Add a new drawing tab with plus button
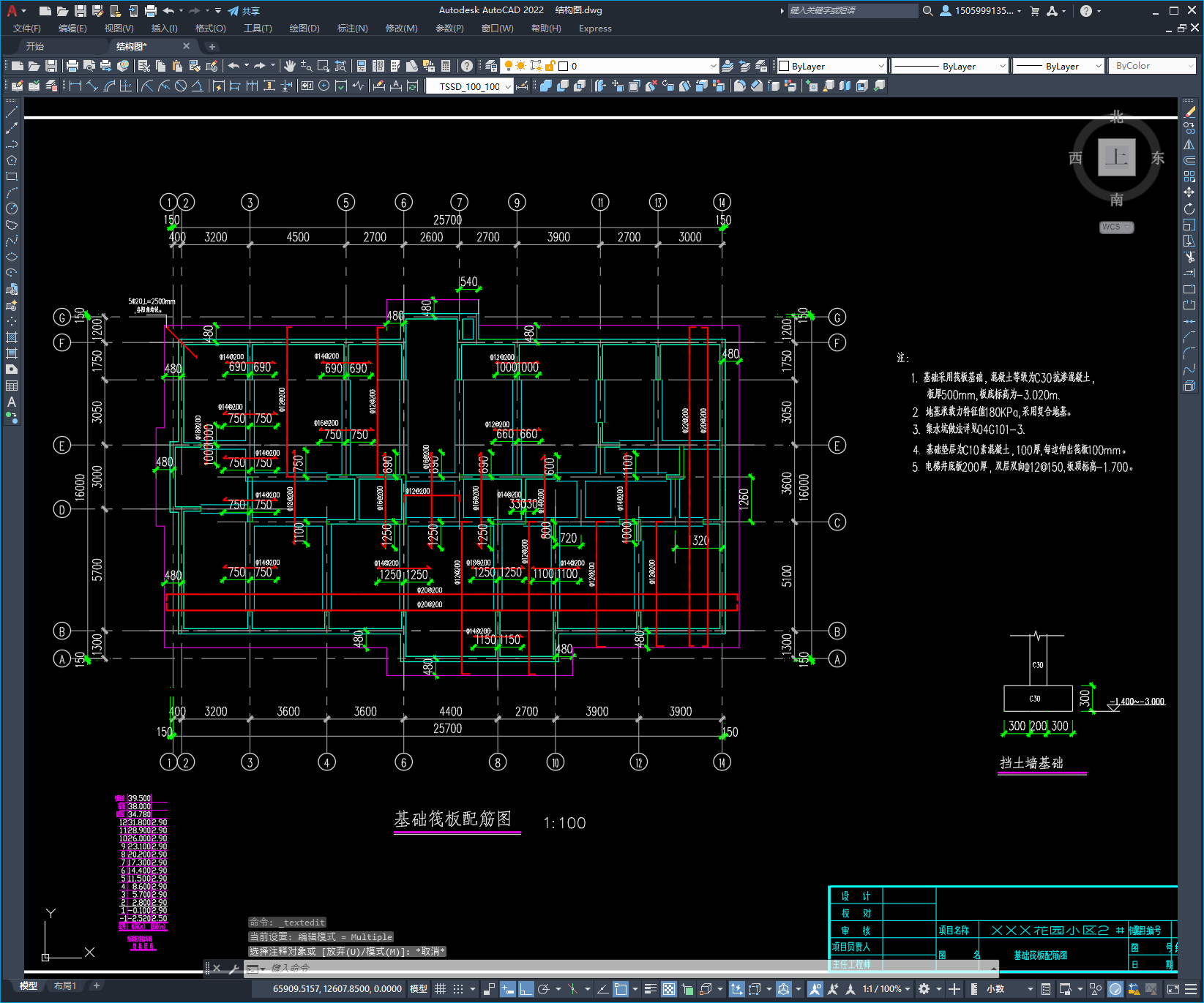Image resolution: width=1204 pixels, height=1003 pixels. (x=212, y=47)
